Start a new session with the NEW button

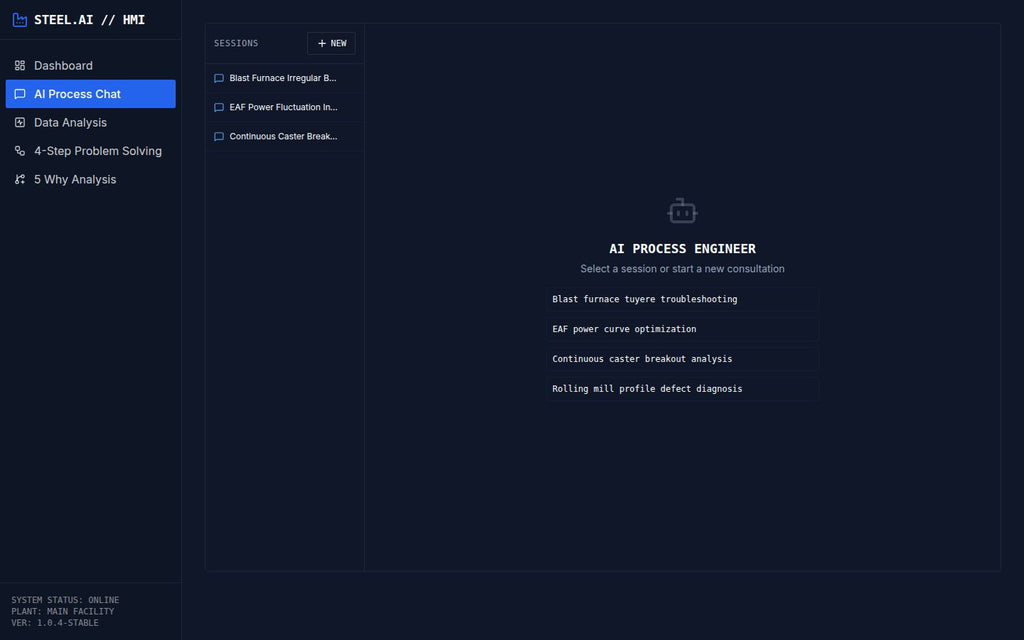click(x=331, y=43)
